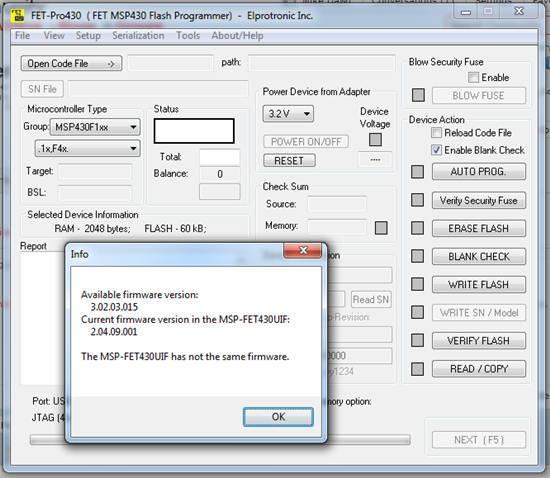Click status indicator next to Verify Security Fuse
This screenshot has height=478, width=550.
(x=417, y=200)
